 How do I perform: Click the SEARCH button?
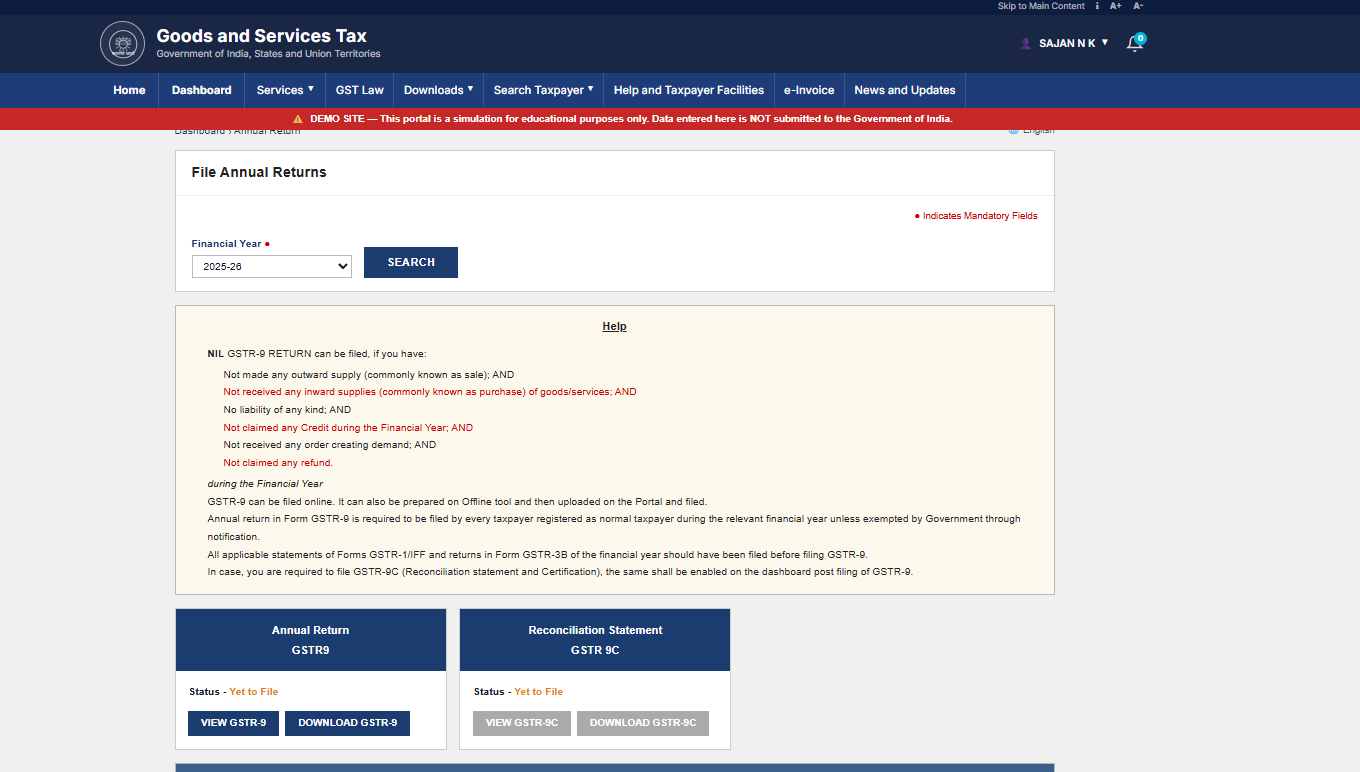click(411, 262)
